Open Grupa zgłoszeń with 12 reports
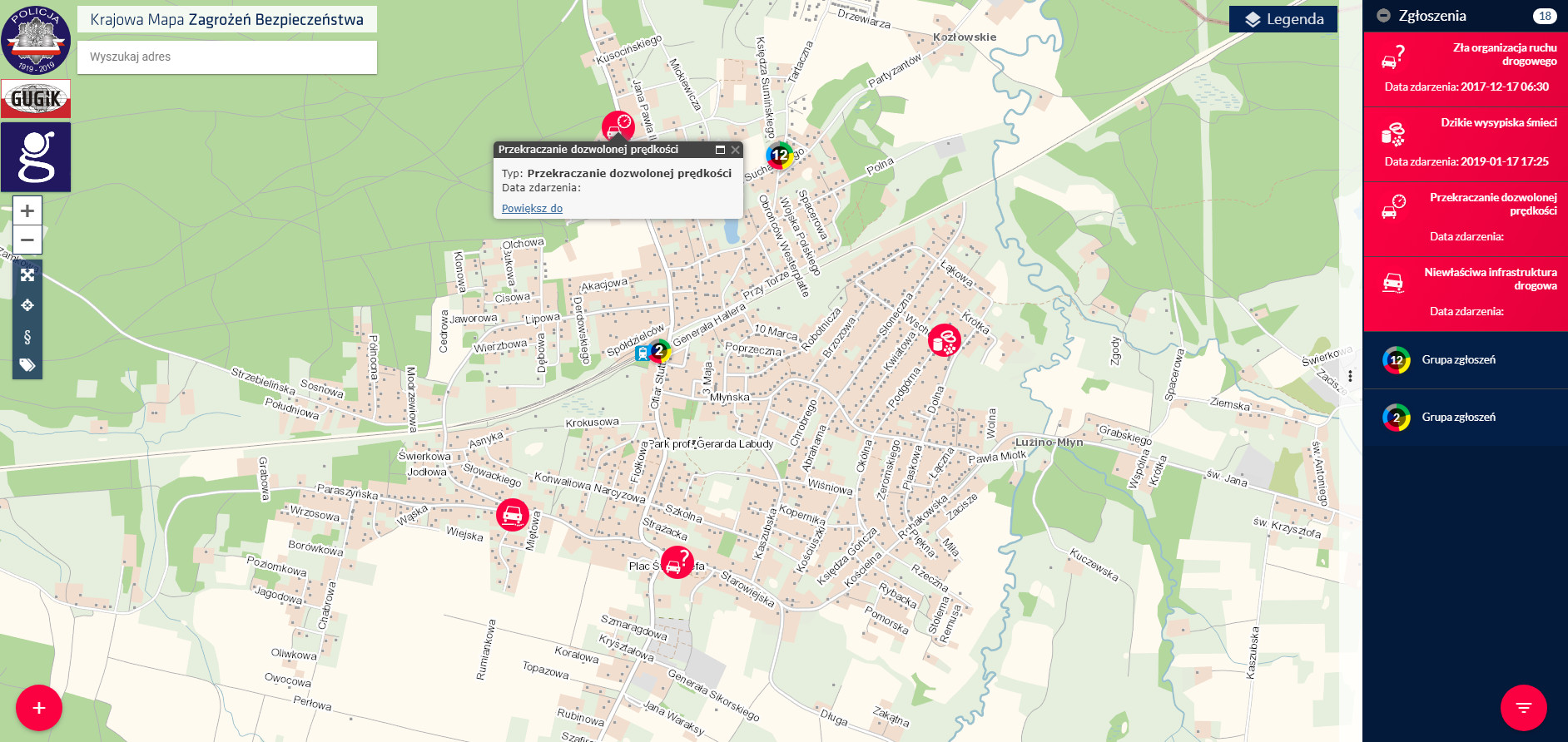The width and height of the screenshot is (1568, 742). (1458, 360)
